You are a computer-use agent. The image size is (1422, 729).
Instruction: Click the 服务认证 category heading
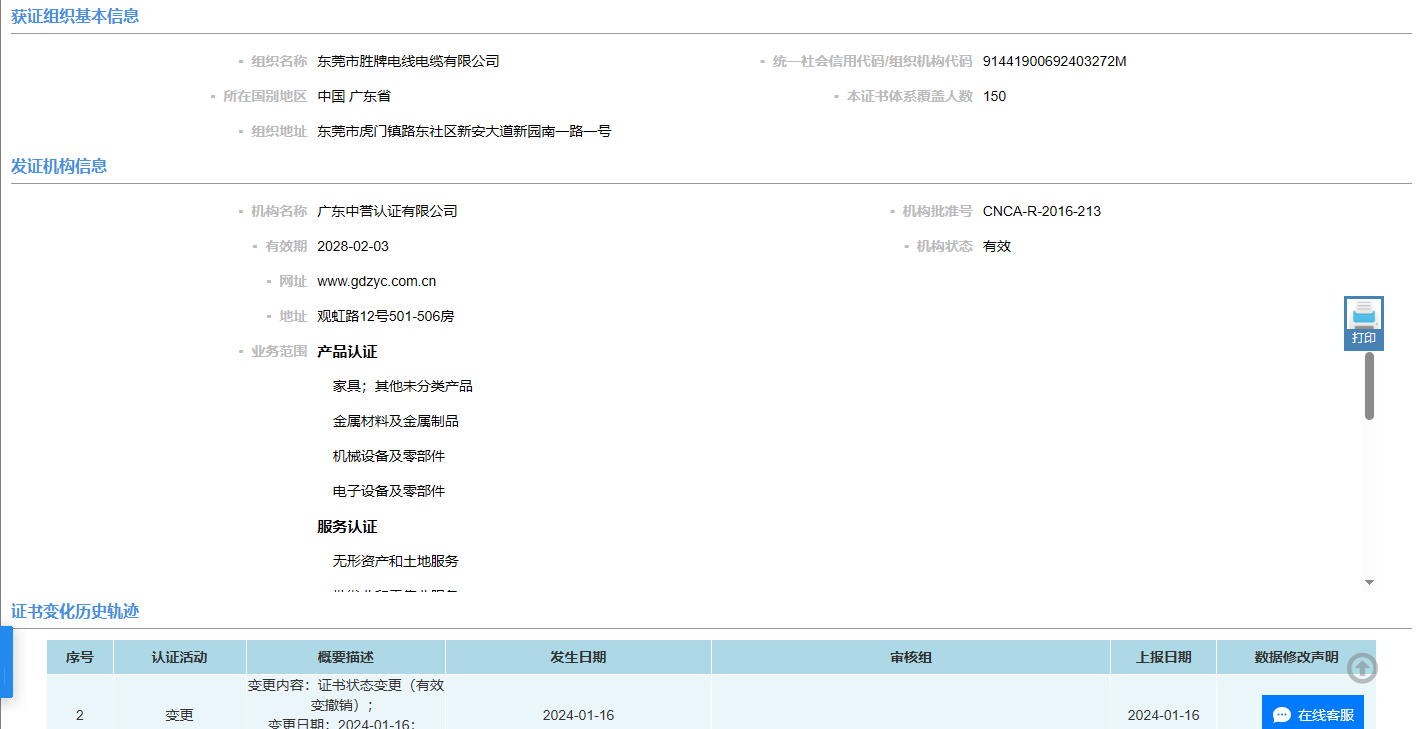(347, 527)
